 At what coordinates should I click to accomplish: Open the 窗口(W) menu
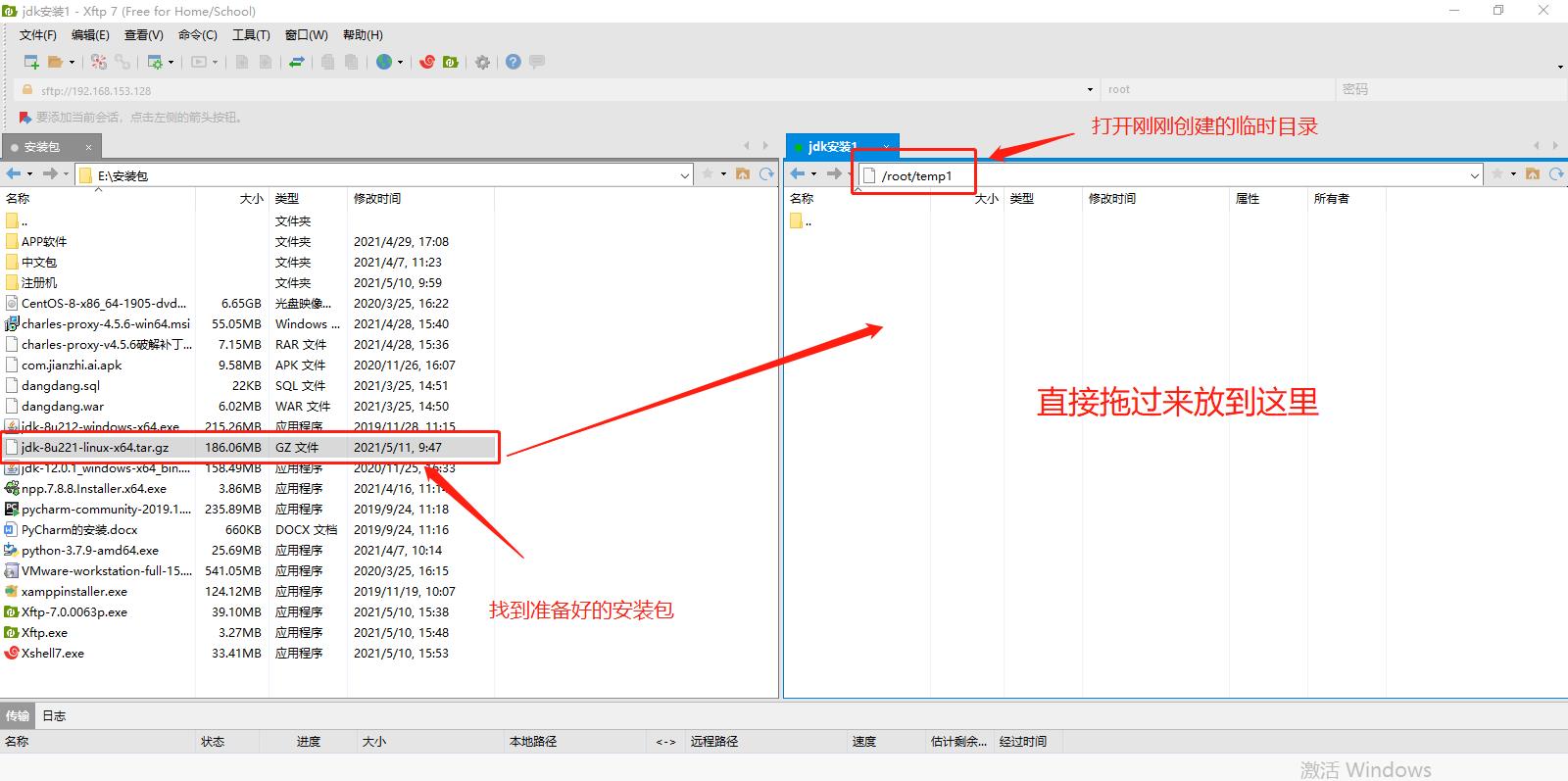[306, 34]
